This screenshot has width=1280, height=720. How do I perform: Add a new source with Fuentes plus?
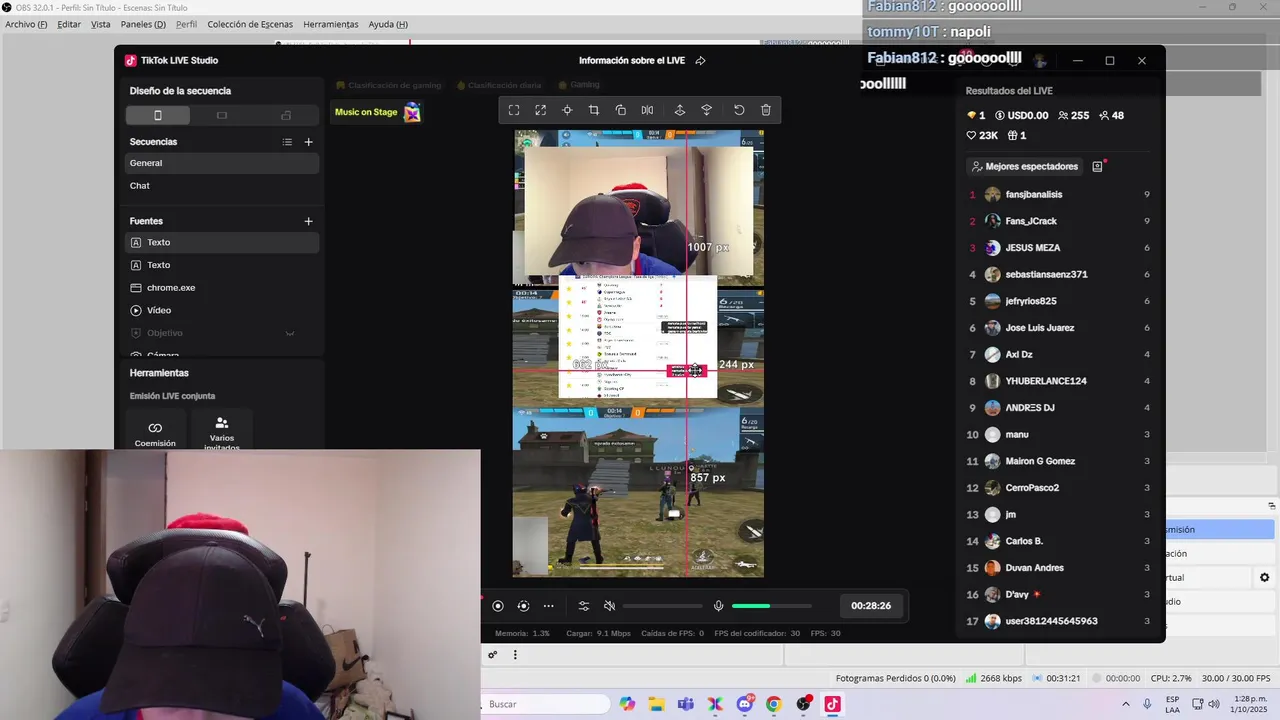tap(308, 221)
